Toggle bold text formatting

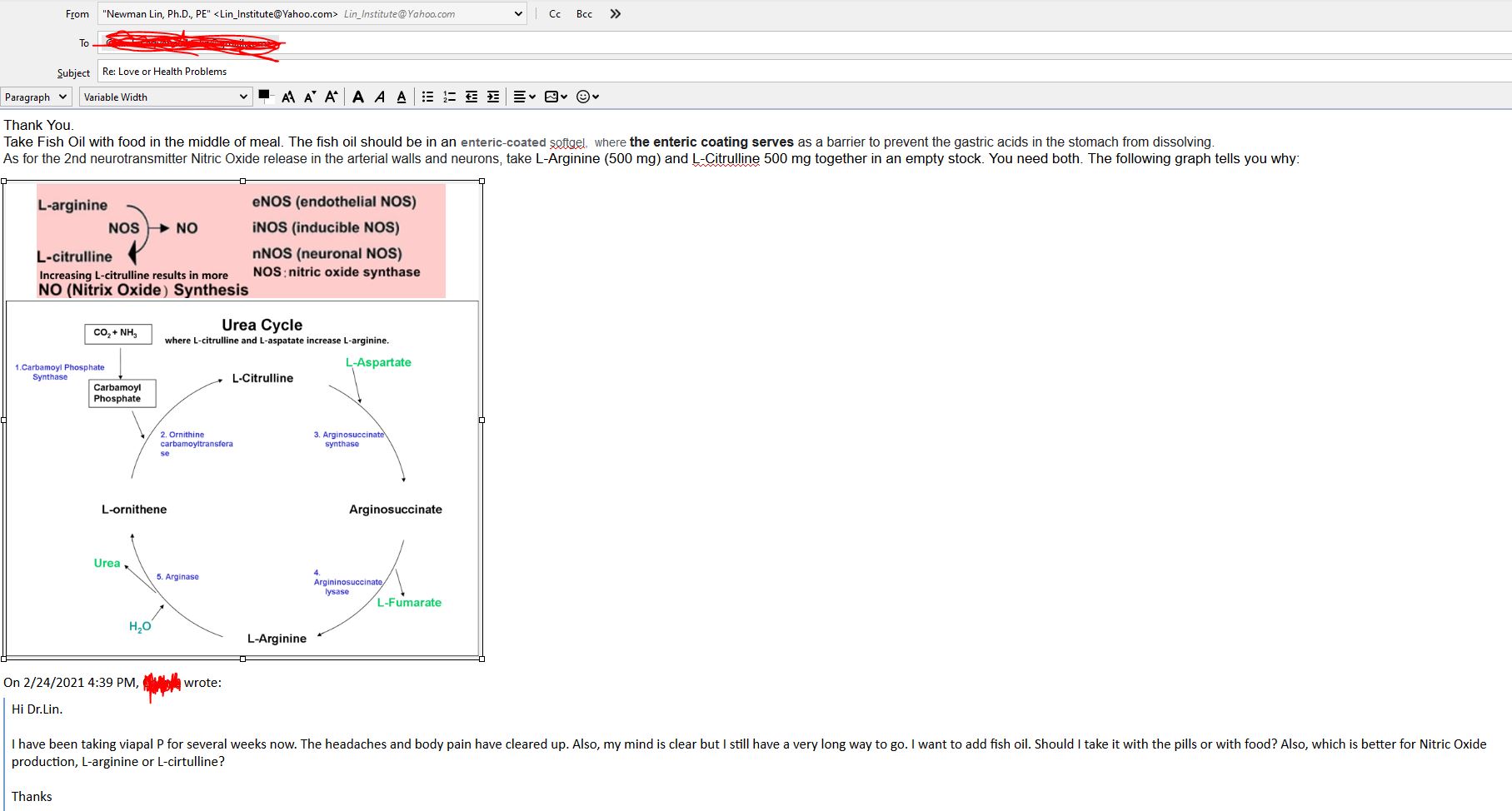[358, 97]
